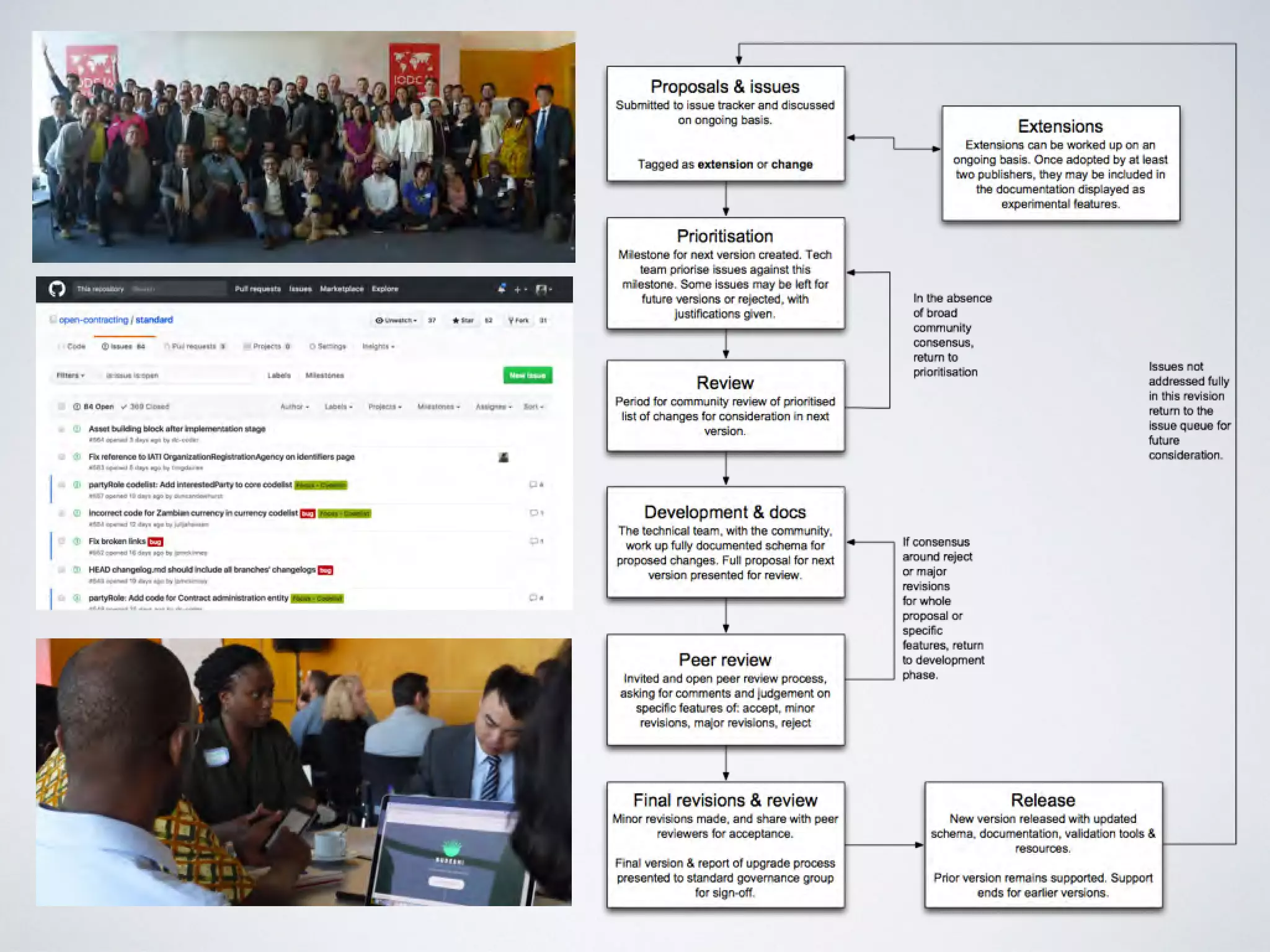Expand the Filters dropdown
The image size is (1270, 952).
[x=70, y=376]
